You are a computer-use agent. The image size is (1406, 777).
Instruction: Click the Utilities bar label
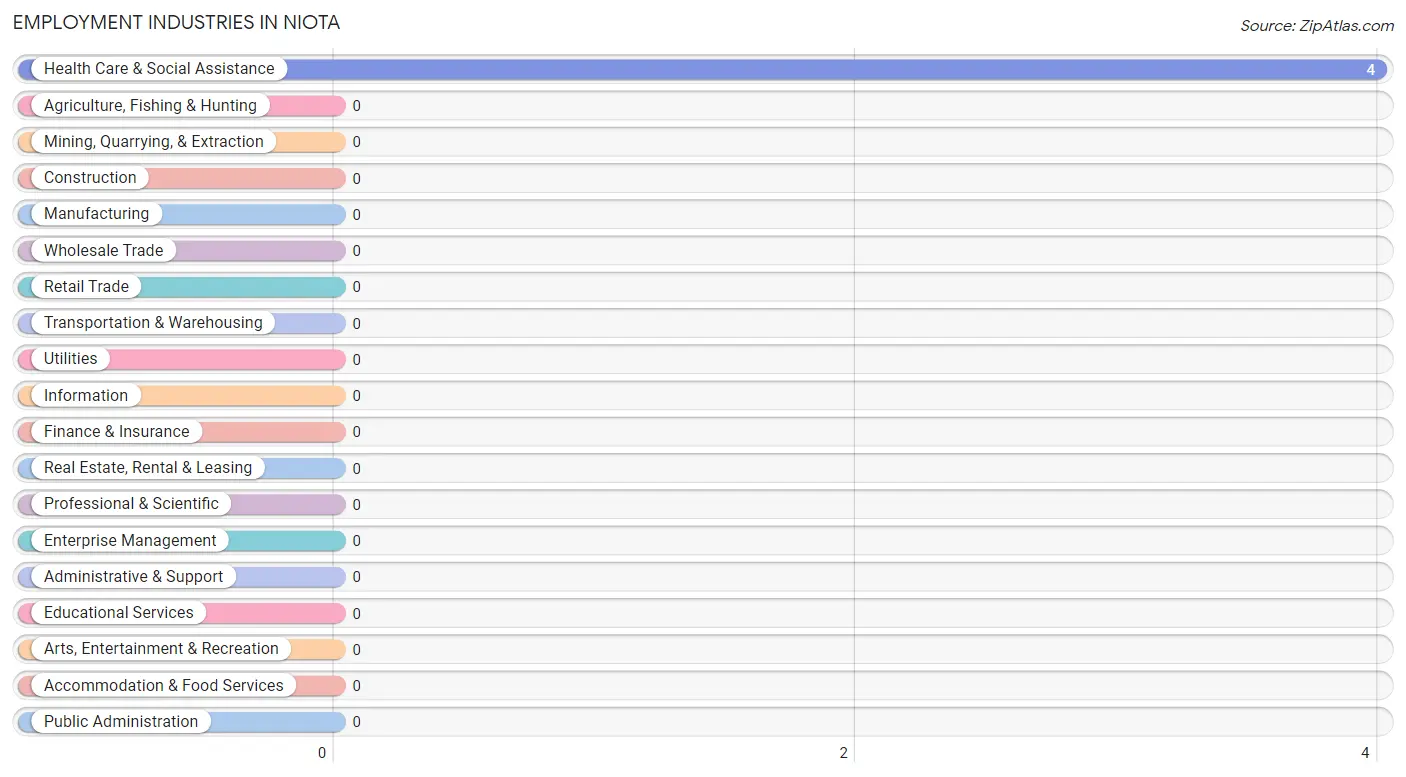71,359
